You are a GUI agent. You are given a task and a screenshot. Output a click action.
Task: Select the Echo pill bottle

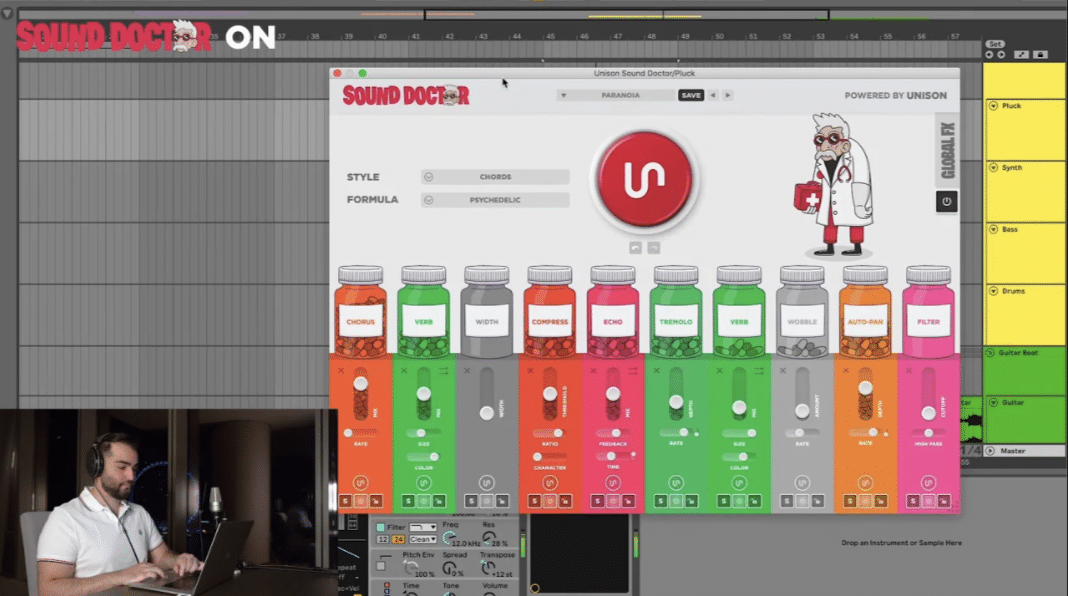(613, 312)
